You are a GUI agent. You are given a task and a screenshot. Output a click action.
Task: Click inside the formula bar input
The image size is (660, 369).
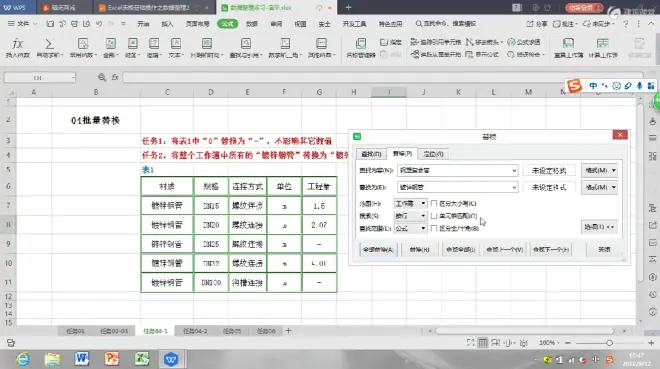click(x=382, y=77)
